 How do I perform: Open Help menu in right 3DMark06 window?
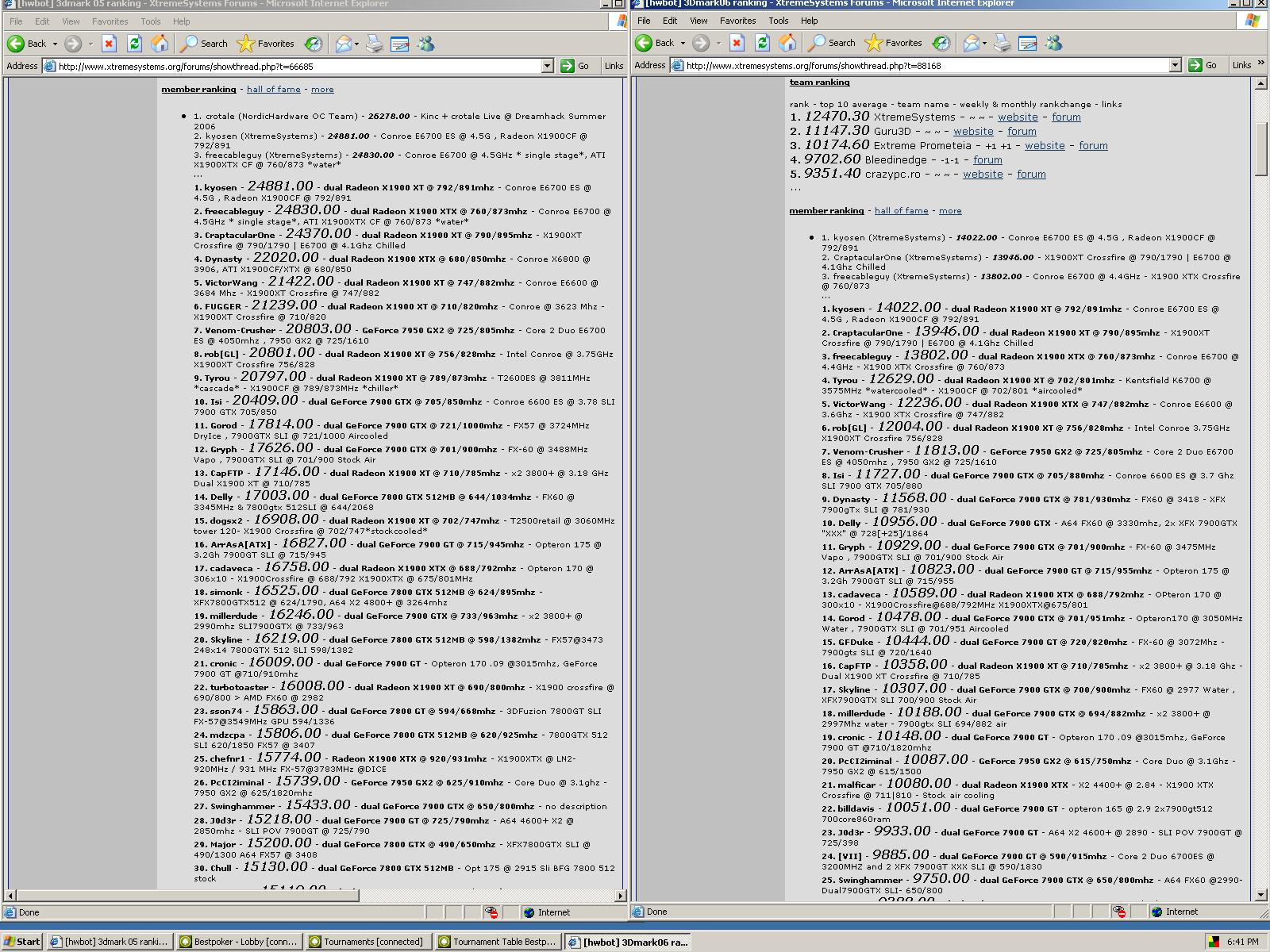tap(809, 21)
